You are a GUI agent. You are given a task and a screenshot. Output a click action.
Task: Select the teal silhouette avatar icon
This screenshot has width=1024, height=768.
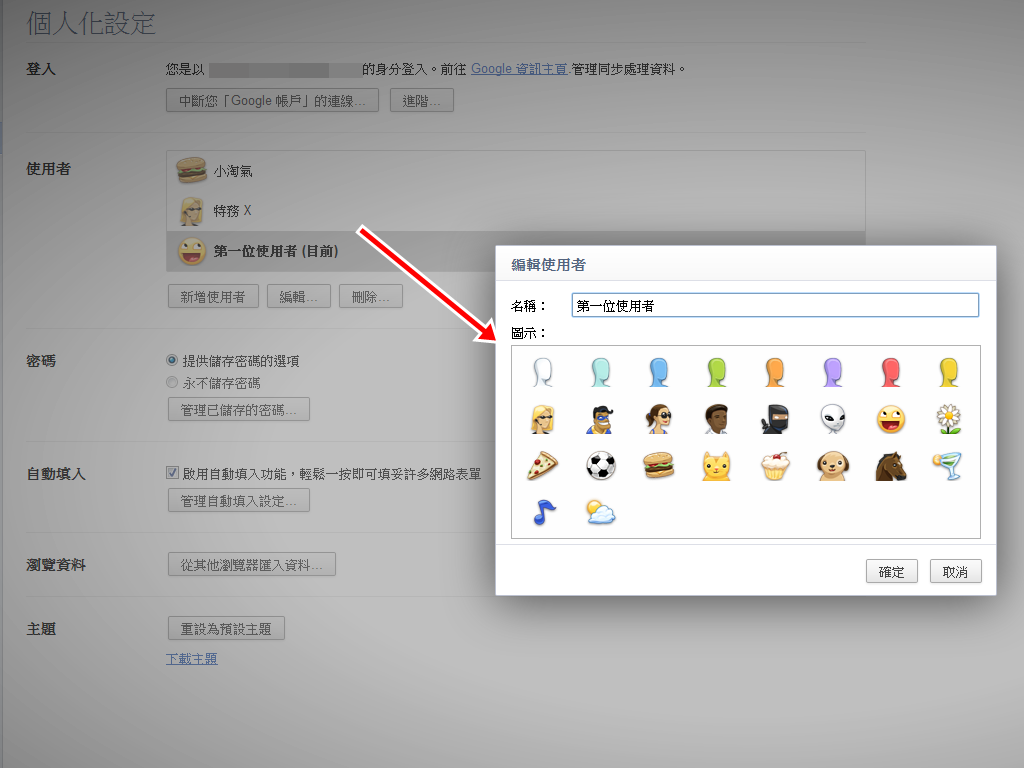(601, 372)
